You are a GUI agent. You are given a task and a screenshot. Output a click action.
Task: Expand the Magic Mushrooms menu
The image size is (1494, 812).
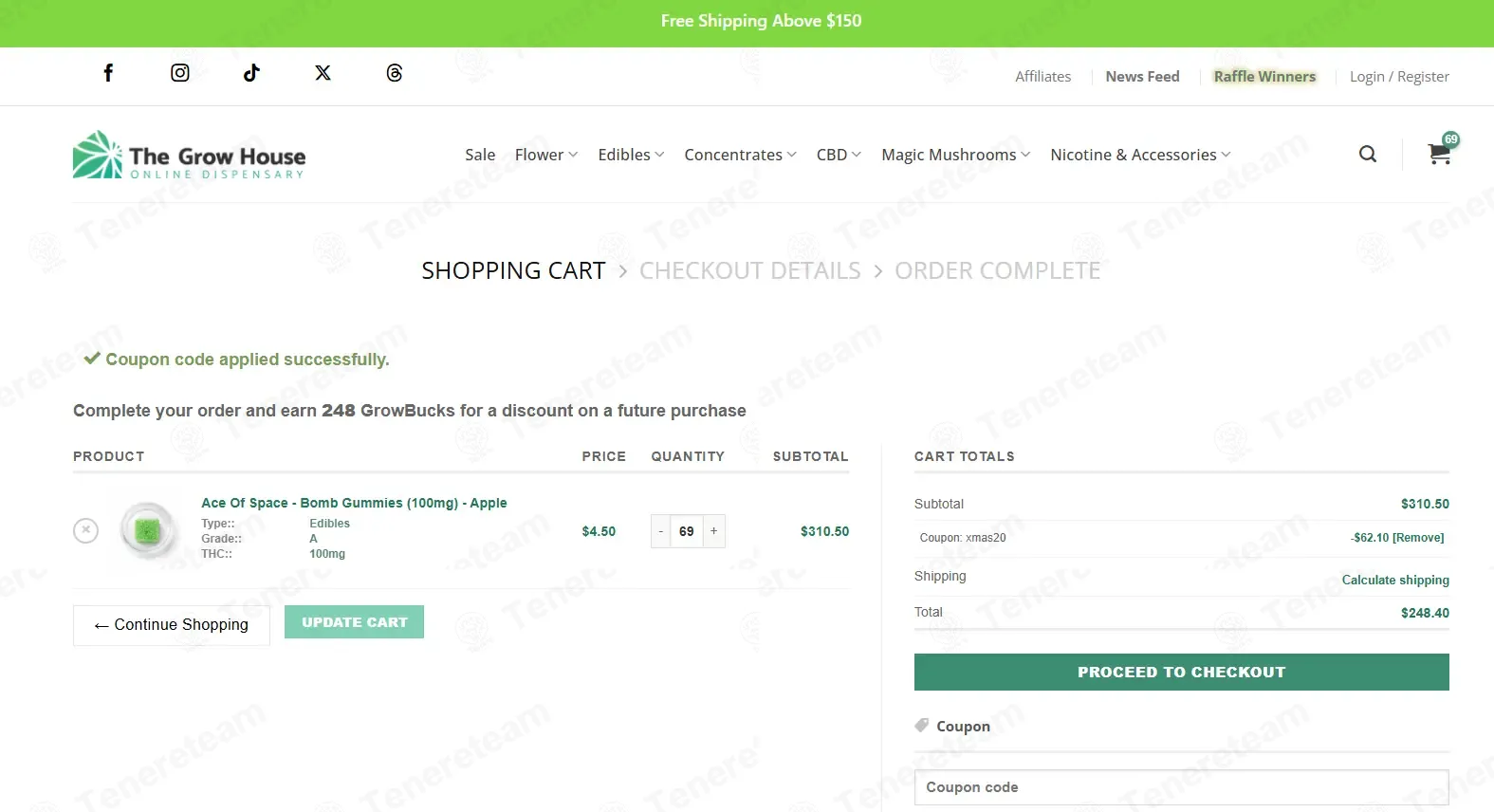[955, 155]
